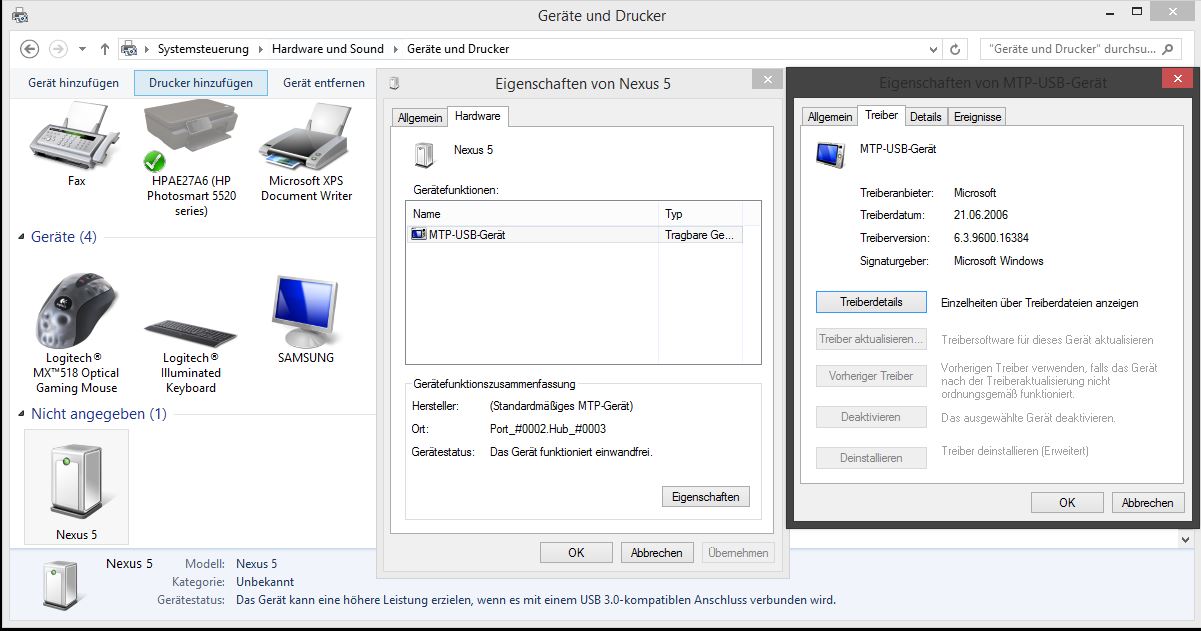Image resolution: width=1201 pixels, height=631 pixels.
Task: Close the MTP-USB-Gerät properties dialog
Action: (x=1176, y=79)
